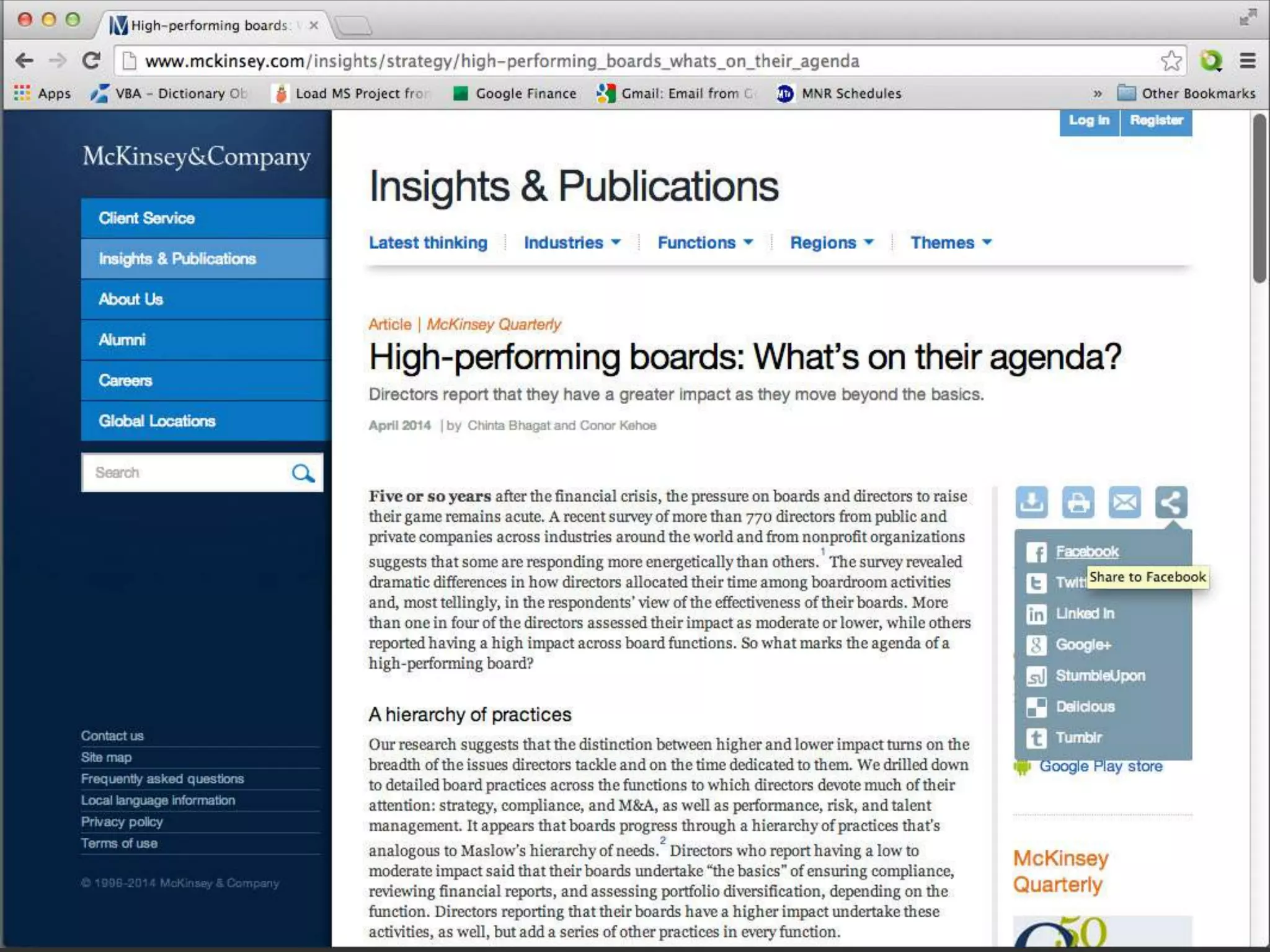This screenshot has width=1270, height=952.
Task: Click the search magnifier icon
Action: [x=303, y=473]
